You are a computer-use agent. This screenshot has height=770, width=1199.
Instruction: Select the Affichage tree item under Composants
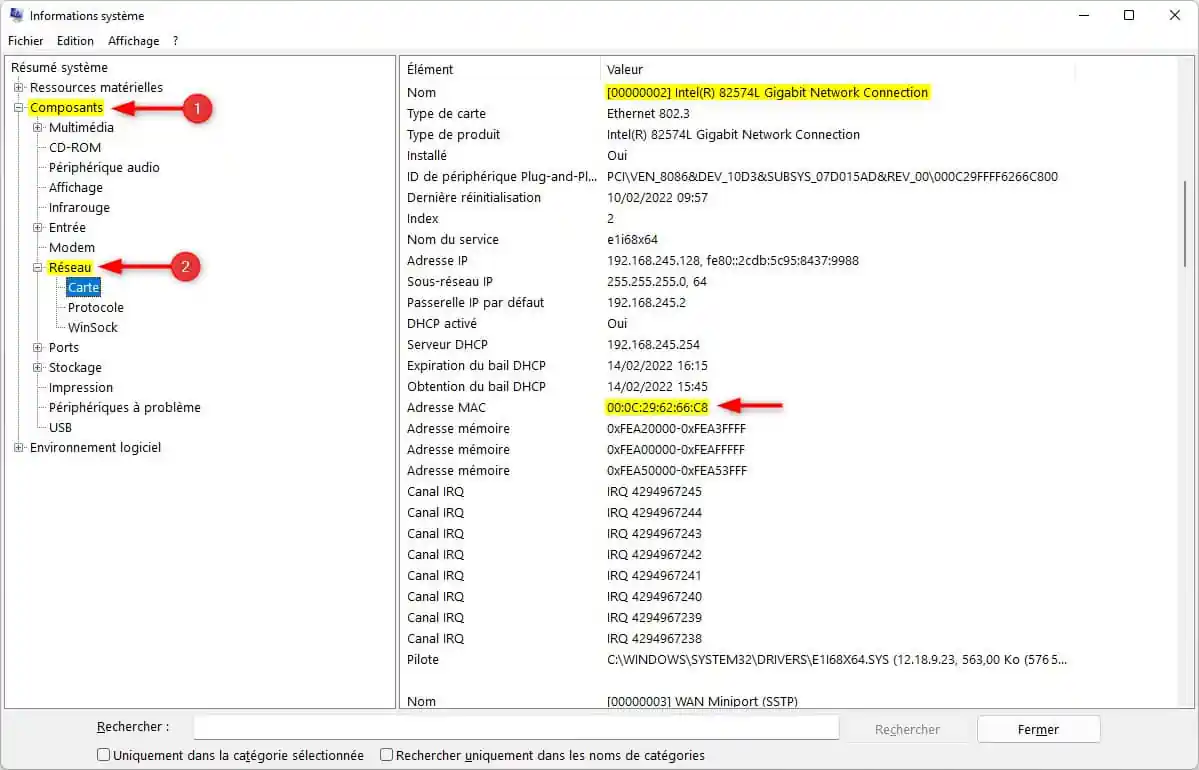pyautogui.click(x=76, y=187)
